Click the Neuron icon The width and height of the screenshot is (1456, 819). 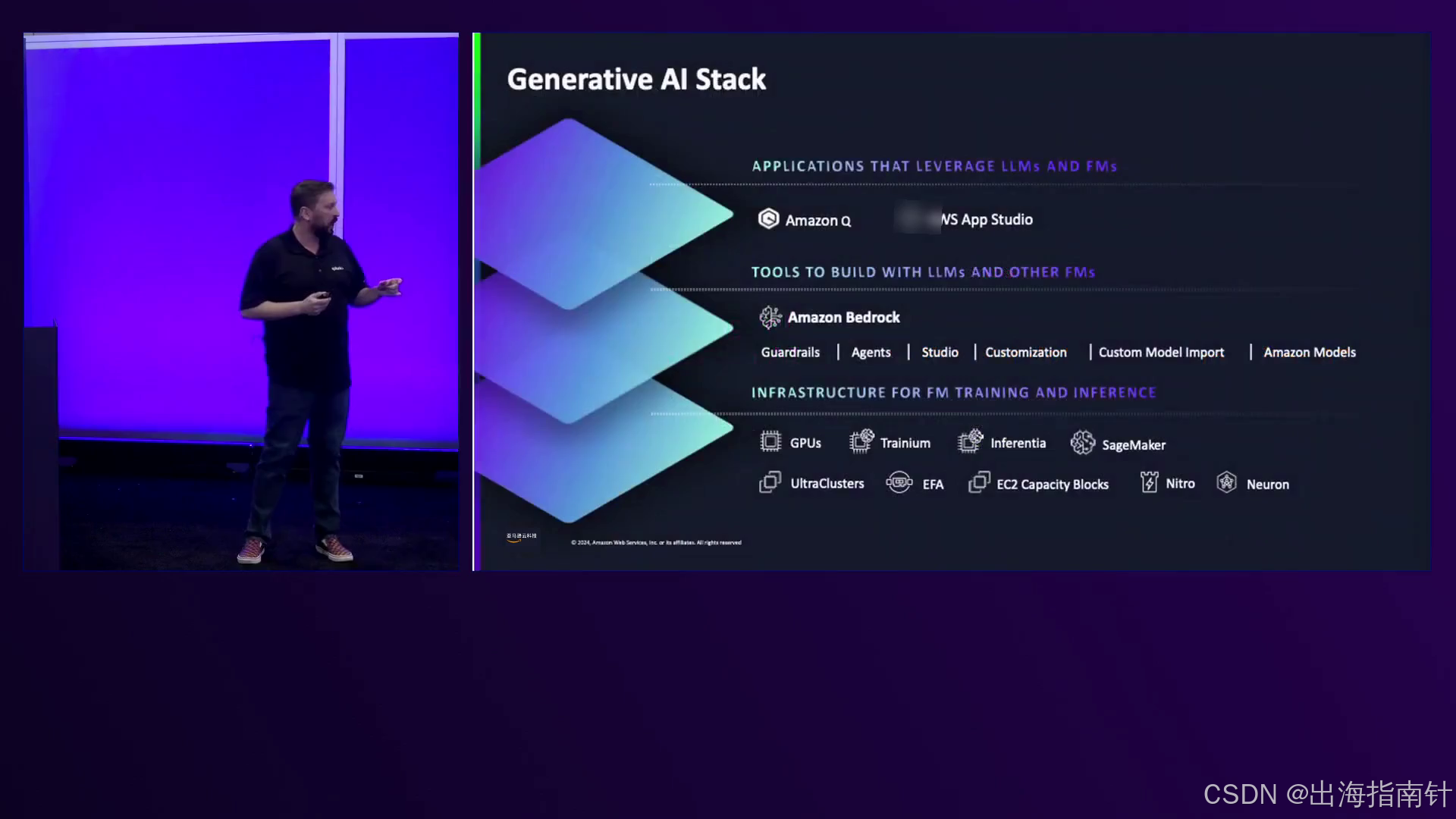coord(1226,482)
